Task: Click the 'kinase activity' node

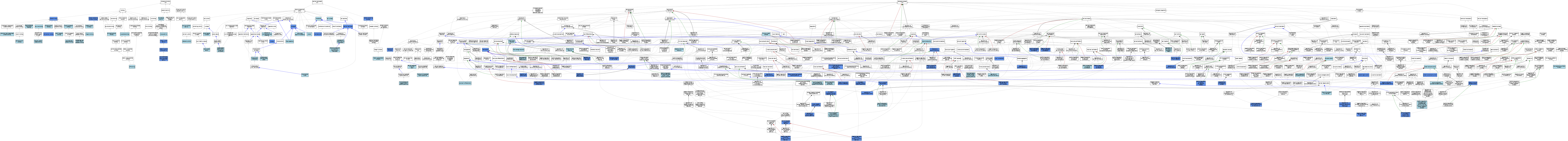Action: point(164,34)
